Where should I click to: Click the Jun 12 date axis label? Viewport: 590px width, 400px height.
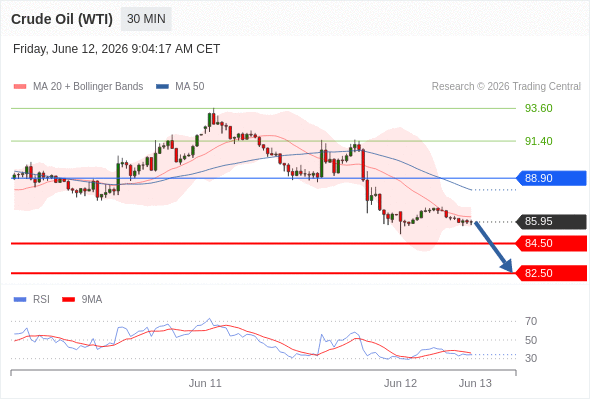(x=400, y=383)
